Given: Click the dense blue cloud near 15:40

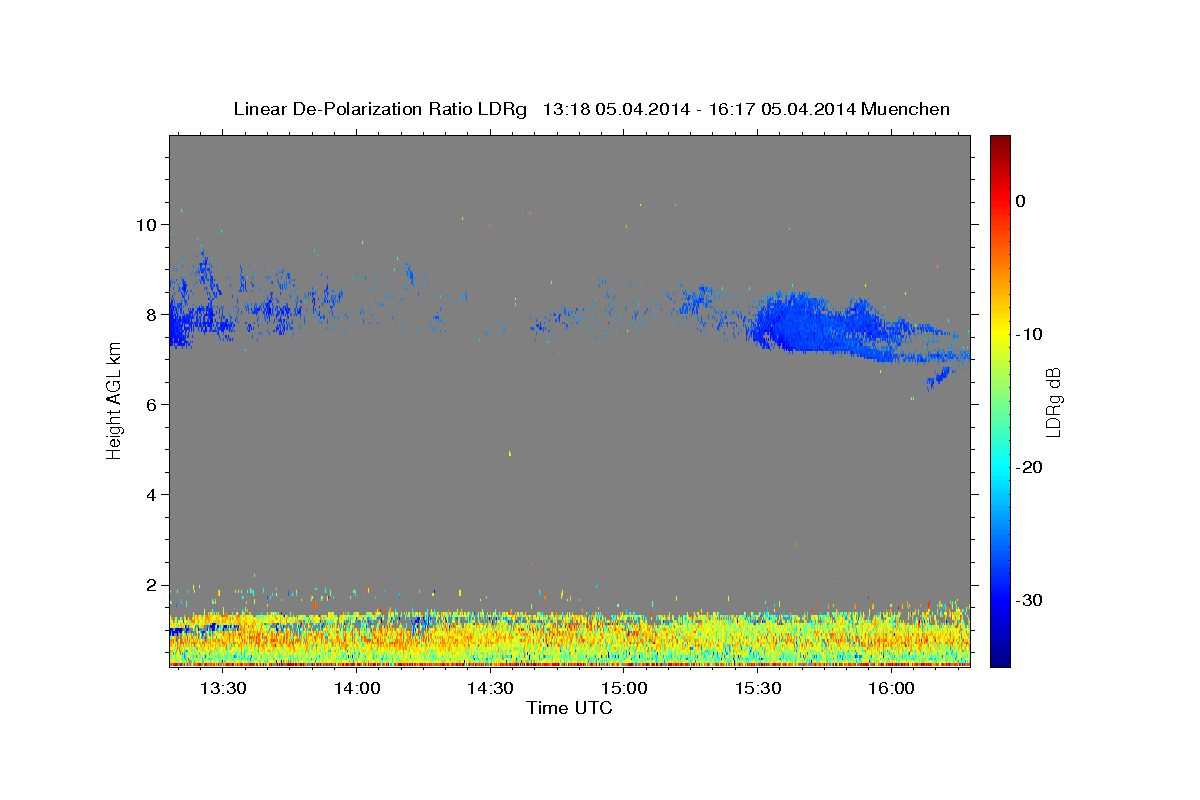Looking at the screenshot, I should [800, 322].
